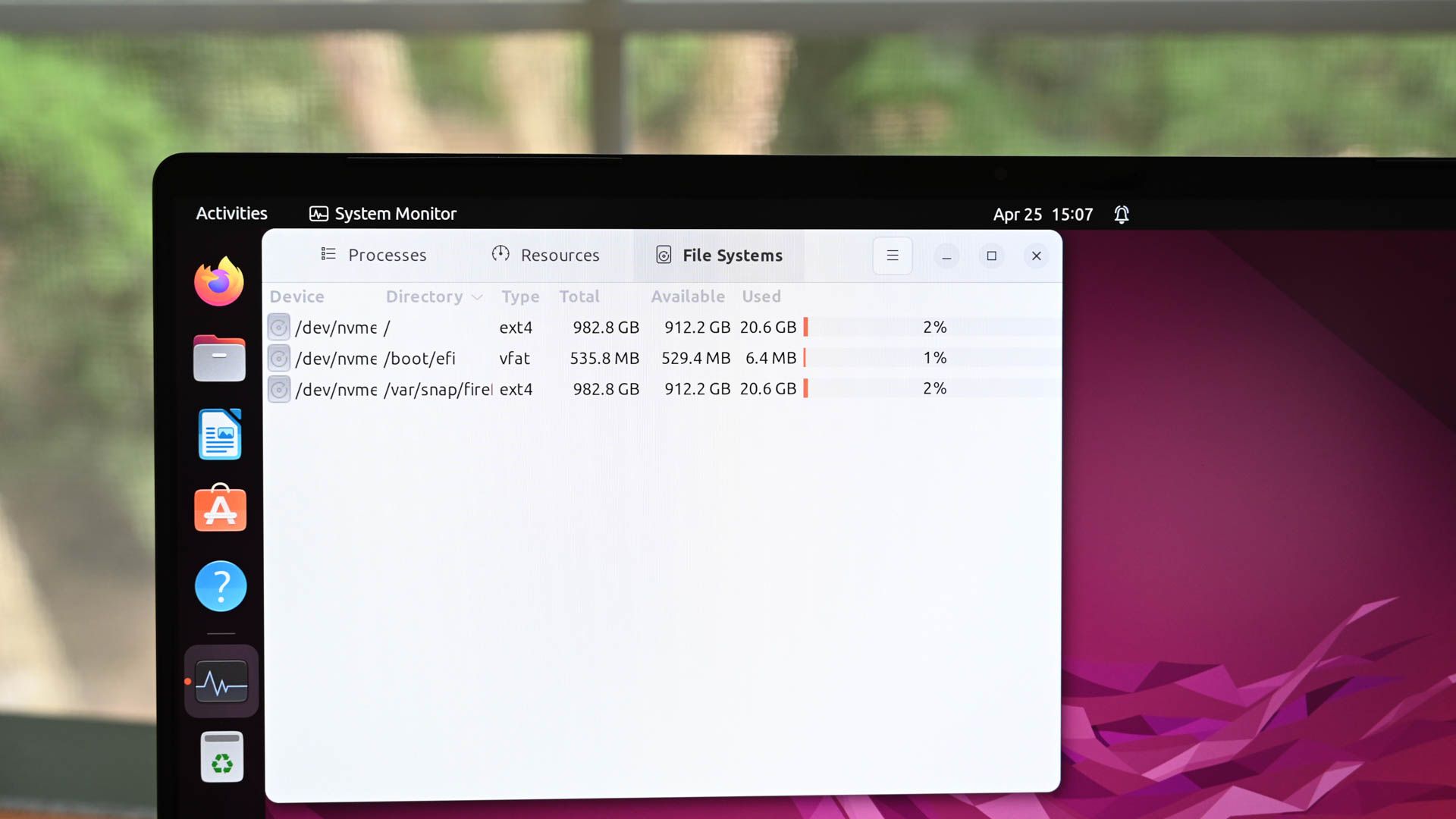Click the notification bell icon
This screenshot has height=819, width=1456.
coord(1122,215)
